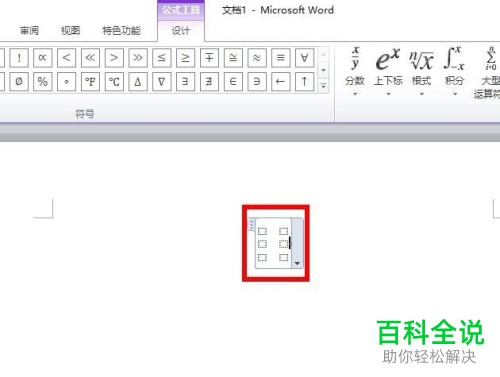Viewport: 500px width, 377px height.
Task: Insert the nabla (∇) symbol
Action: point(162,82)
